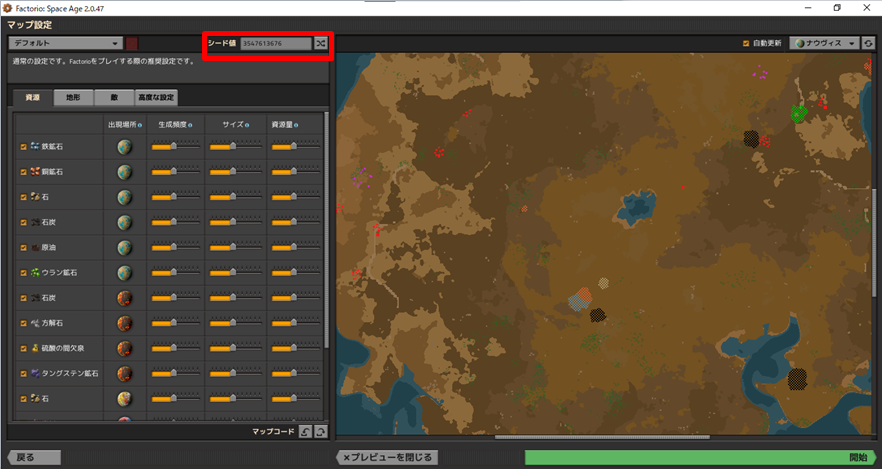Image resolution: width=882 pixels, height=469 pixels.
Task: Click the タングステン鉱石 tungsten resource icon
Action: (x=35, y=373)
